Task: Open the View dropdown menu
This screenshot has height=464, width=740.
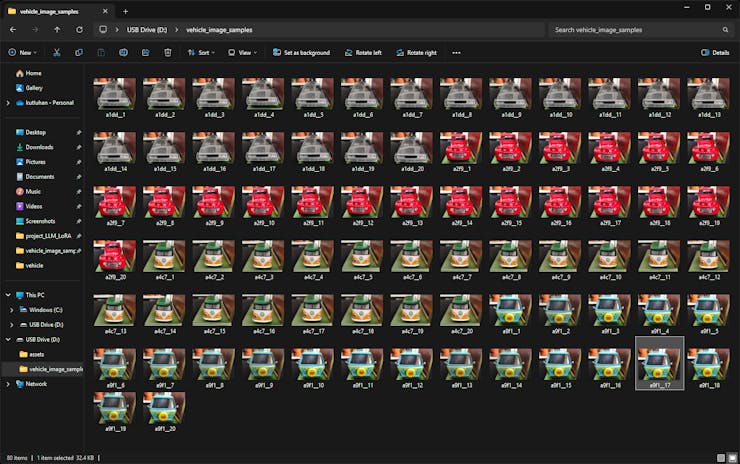Action: tap(245, 52)
